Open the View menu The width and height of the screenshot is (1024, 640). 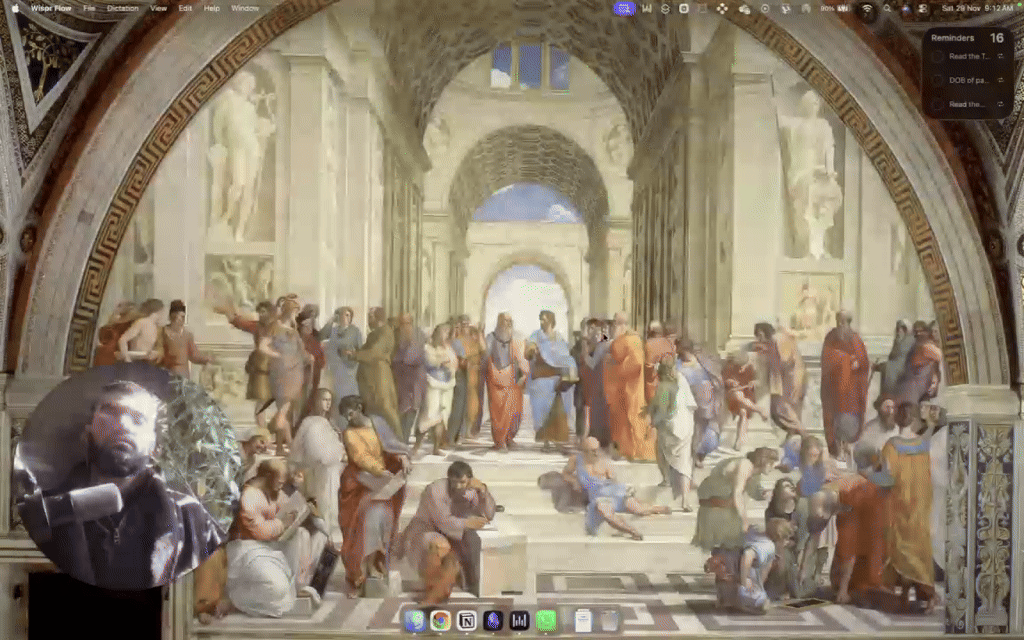pos(159,8)
